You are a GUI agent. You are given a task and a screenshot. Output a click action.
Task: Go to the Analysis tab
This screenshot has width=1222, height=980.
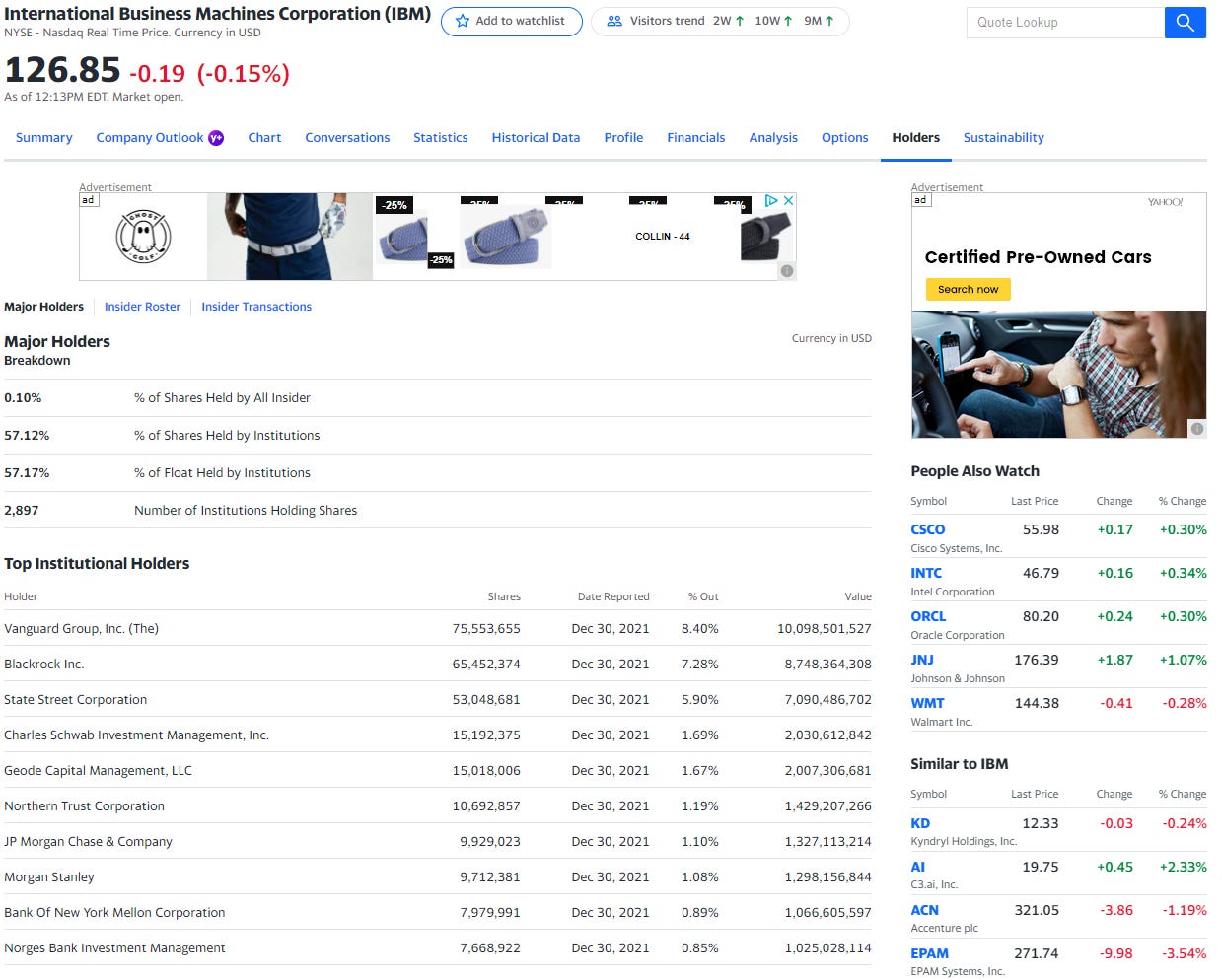click(773, 138)
